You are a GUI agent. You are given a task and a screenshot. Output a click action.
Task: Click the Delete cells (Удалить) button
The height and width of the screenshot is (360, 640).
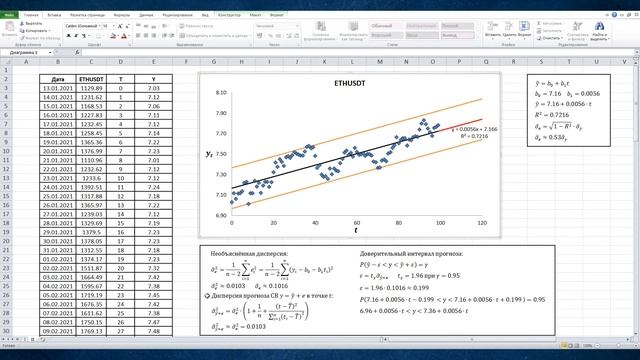509,30
